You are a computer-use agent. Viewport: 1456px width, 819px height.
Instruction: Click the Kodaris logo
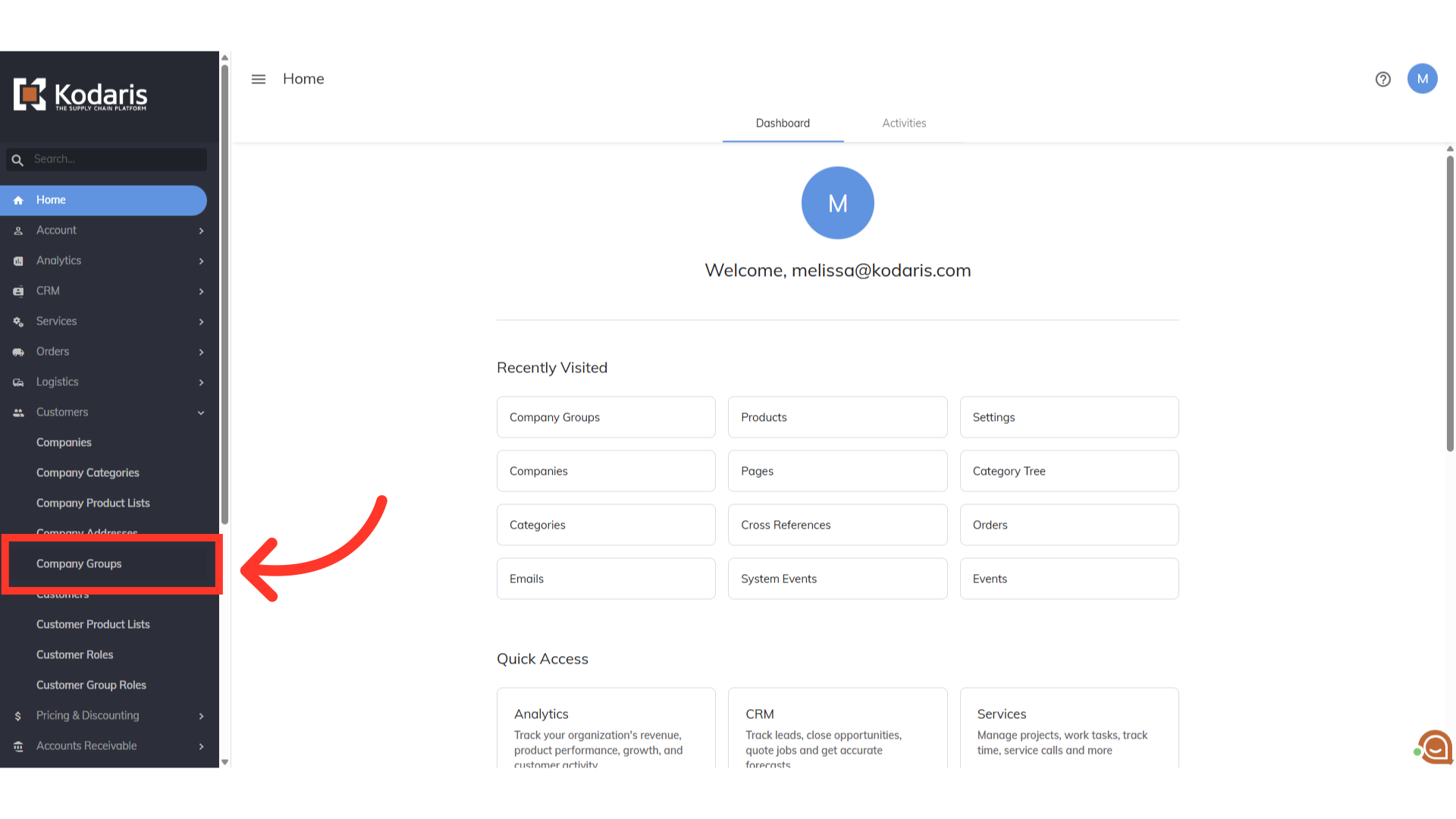[x=80, y=96]
